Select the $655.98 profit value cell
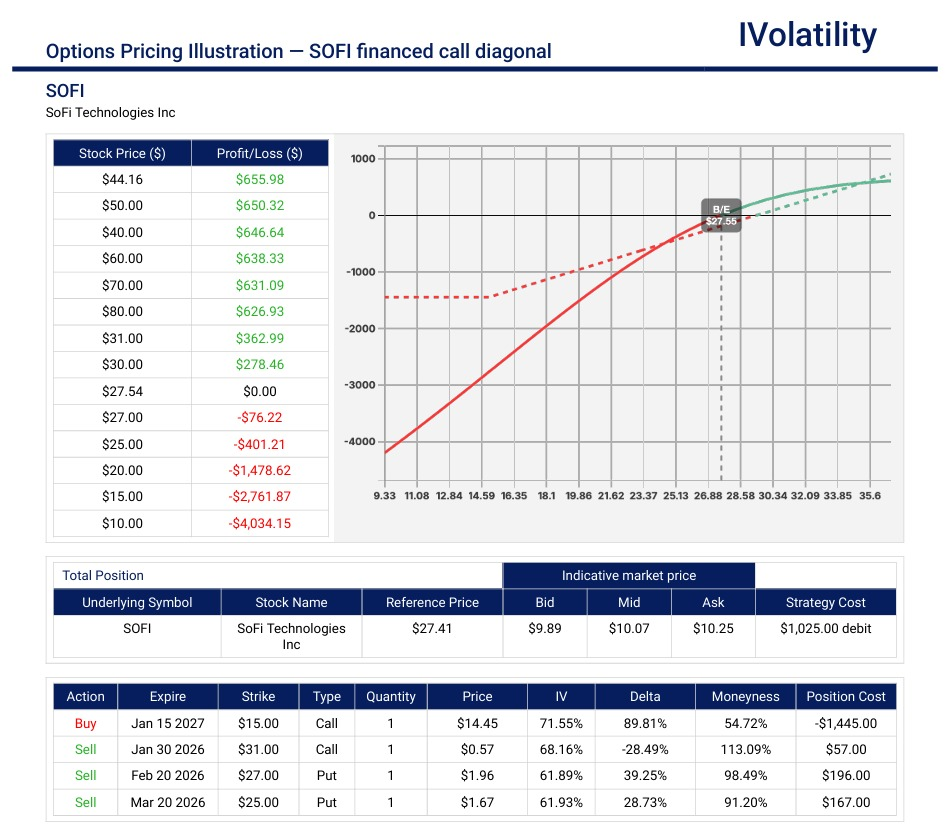This screenshot has height=838, width=950. (259, 179)
